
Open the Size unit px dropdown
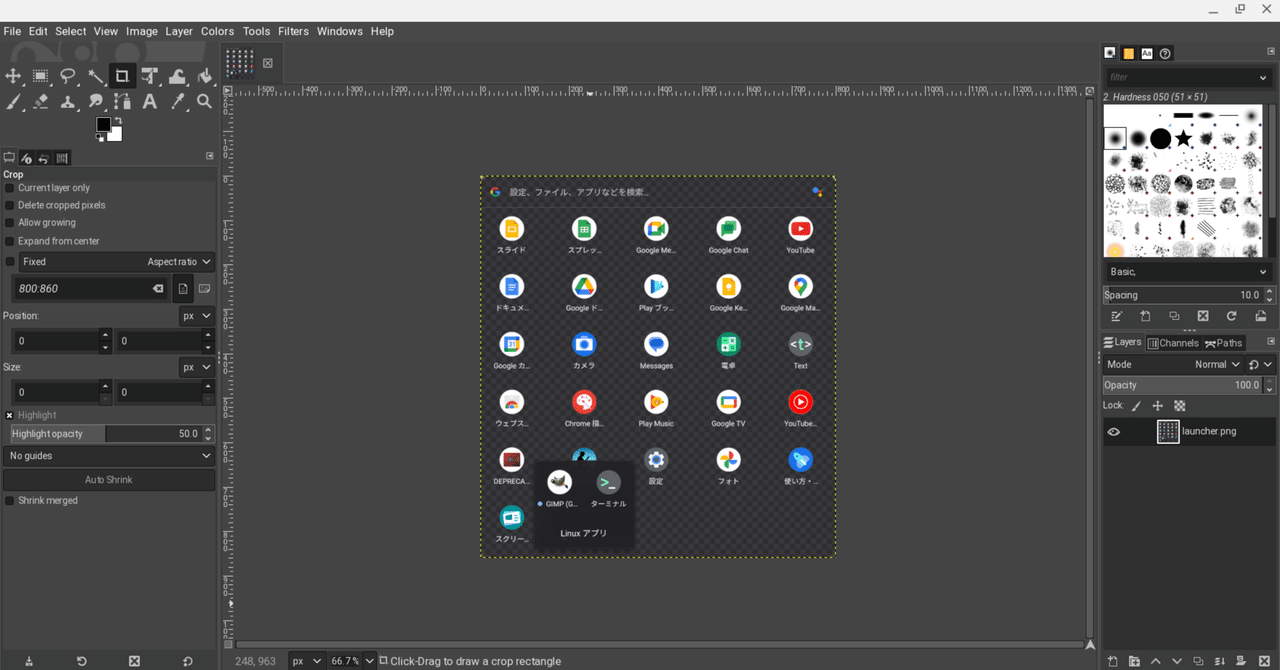click(x=197, y=368)
